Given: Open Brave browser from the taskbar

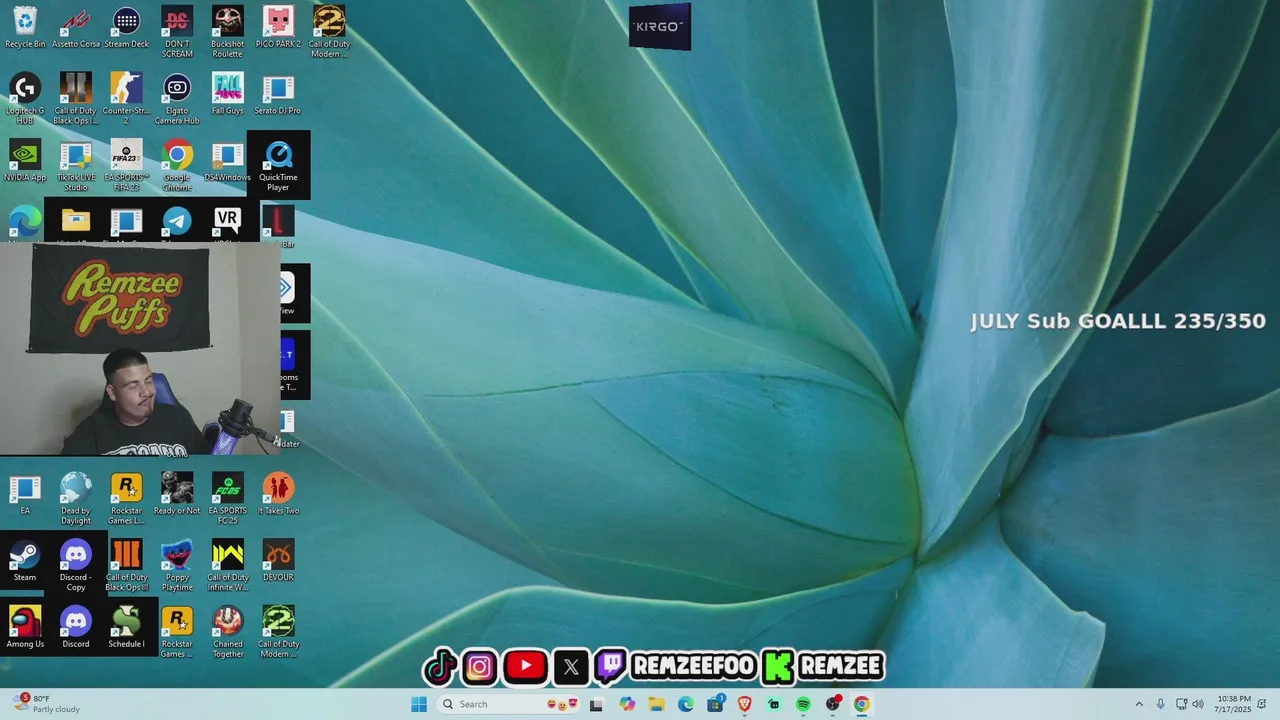Looking at the screenshot, I should pyautogui.click(x=744, y=704).
